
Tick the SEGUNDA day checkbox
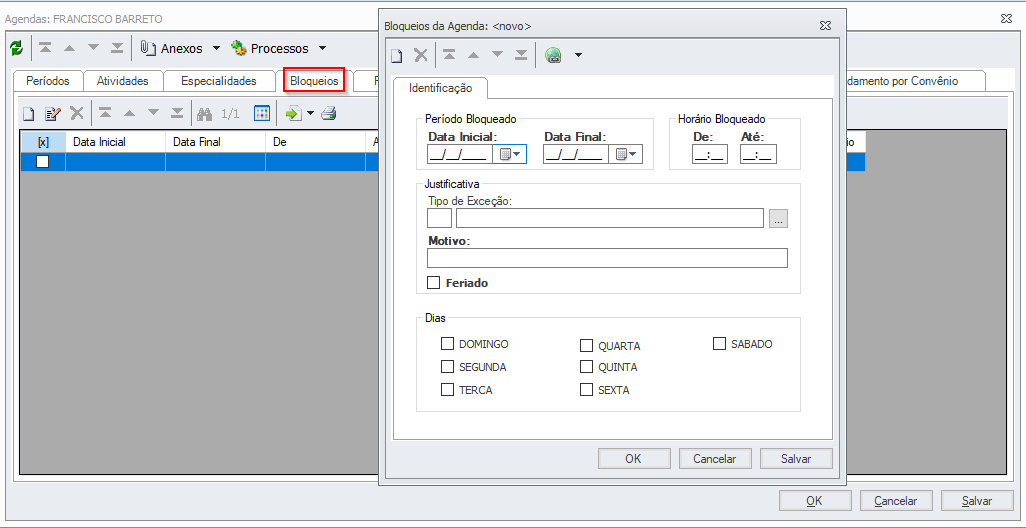tap(448, 366)
